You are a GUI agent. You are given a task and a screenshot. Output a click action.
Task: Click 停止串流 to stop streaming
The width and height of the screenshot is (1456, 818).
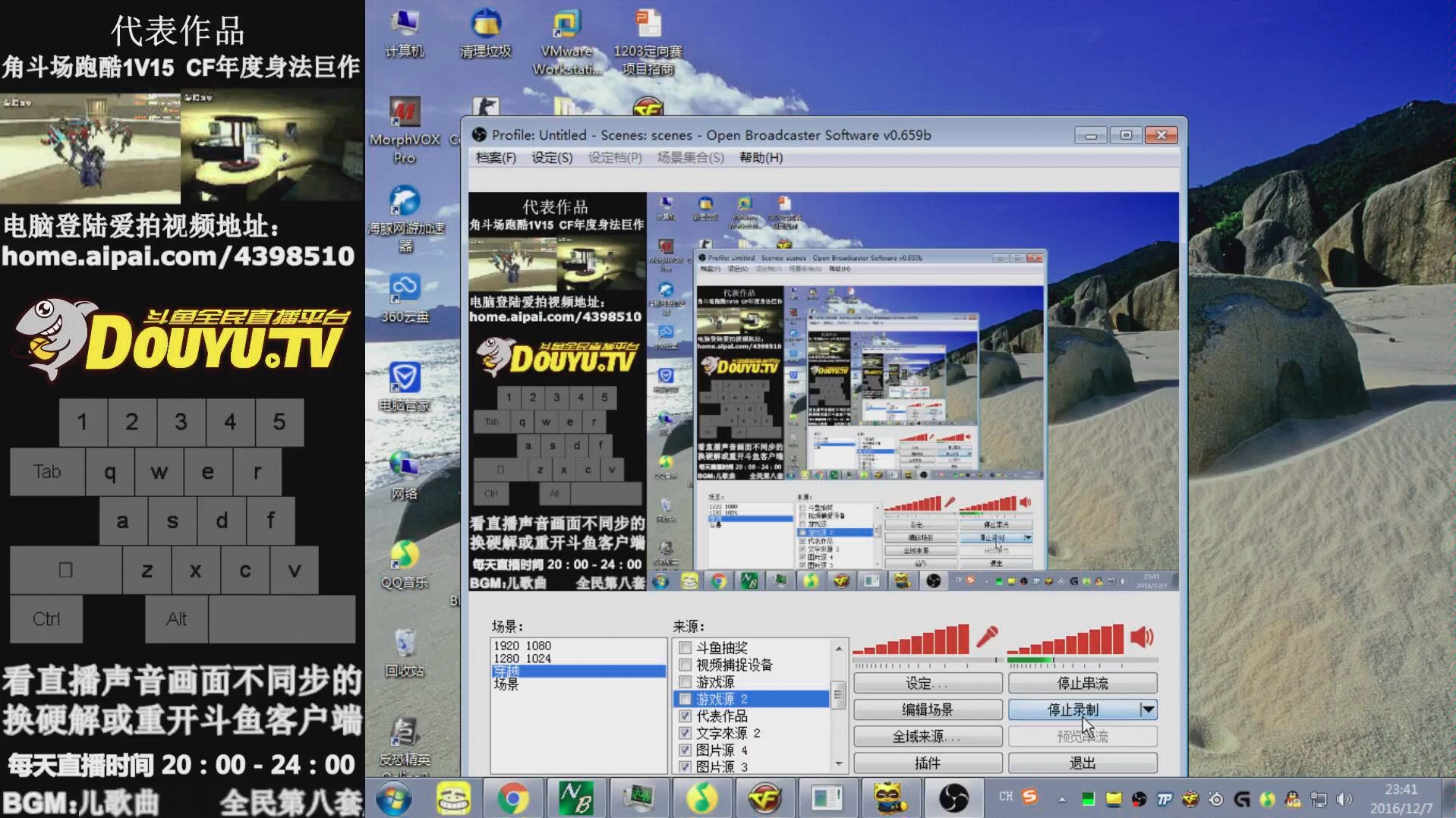tap(1083, 683)
